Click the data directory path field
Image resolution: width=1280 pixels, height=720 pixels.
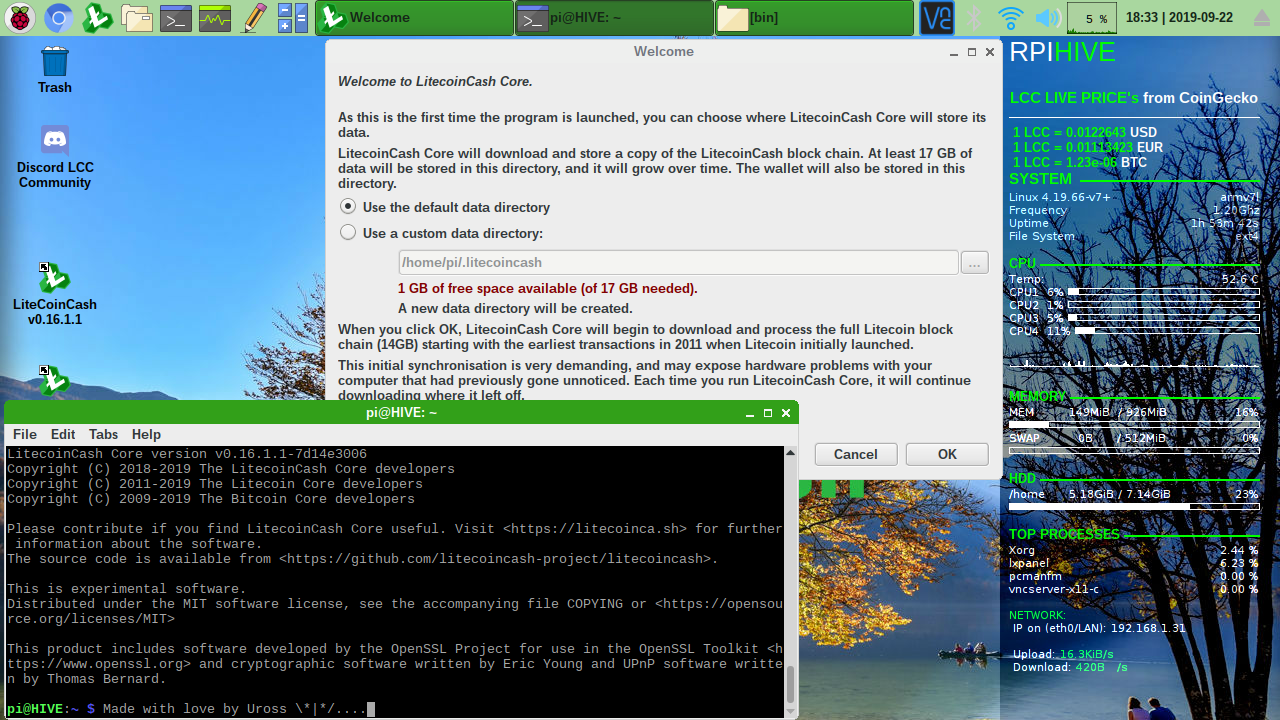pyautogui.click(x=678, y=262)
